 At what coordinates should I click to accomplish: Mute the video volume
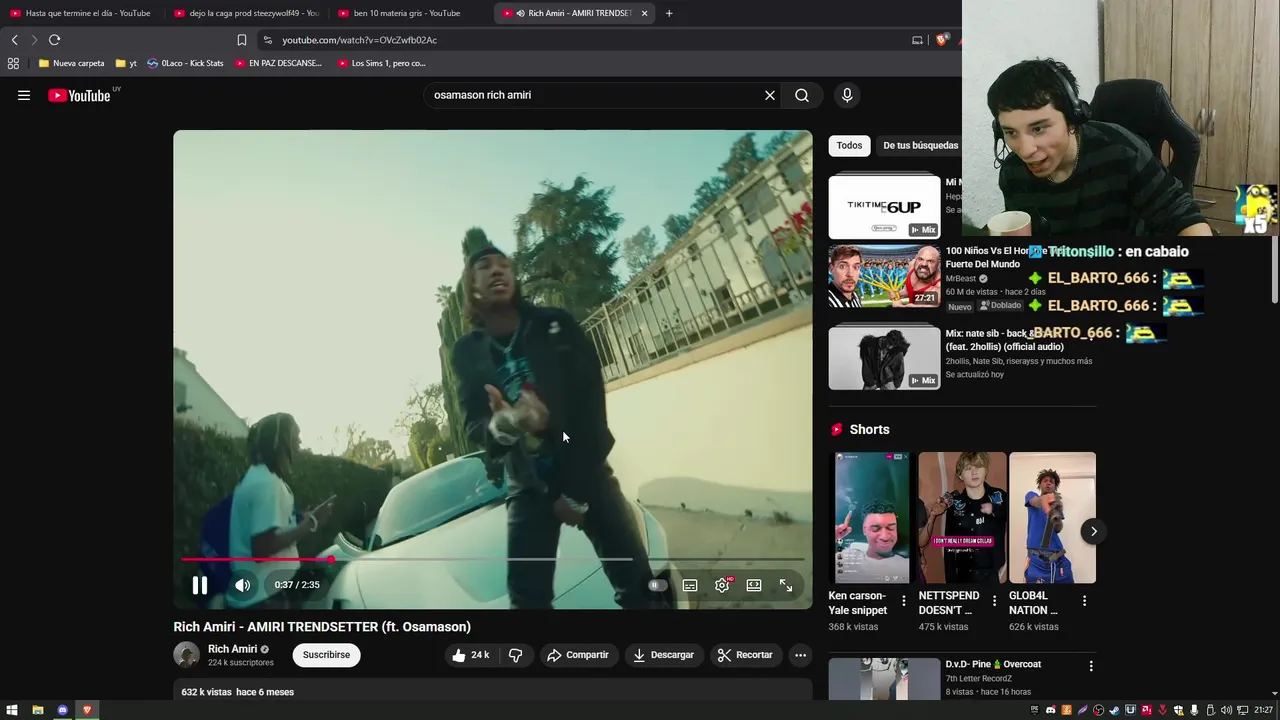243,585
